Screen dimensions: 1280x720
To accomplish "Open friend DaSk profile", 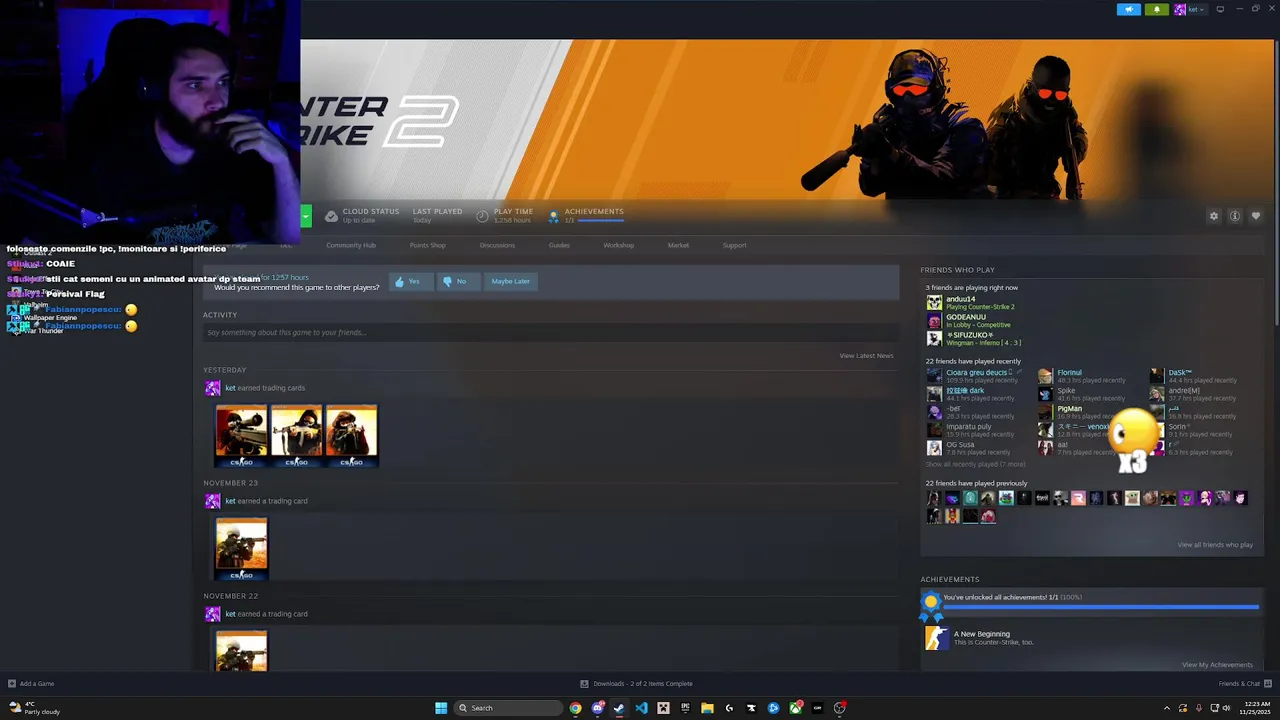I will tap(1195, 376).
